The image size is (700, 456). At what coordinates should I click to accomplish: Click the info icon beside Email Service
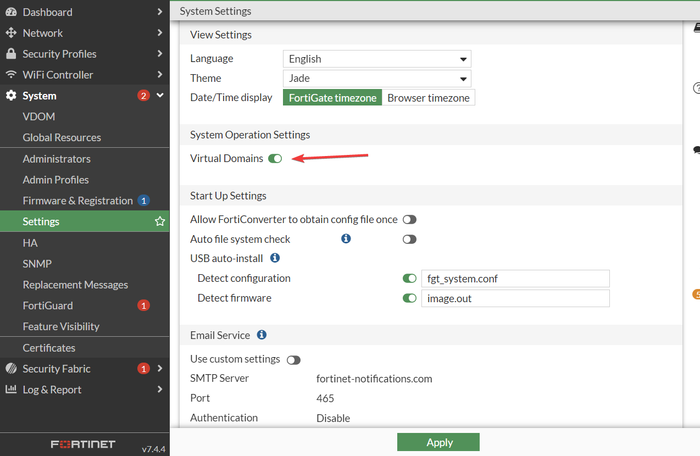pos(261,335)
